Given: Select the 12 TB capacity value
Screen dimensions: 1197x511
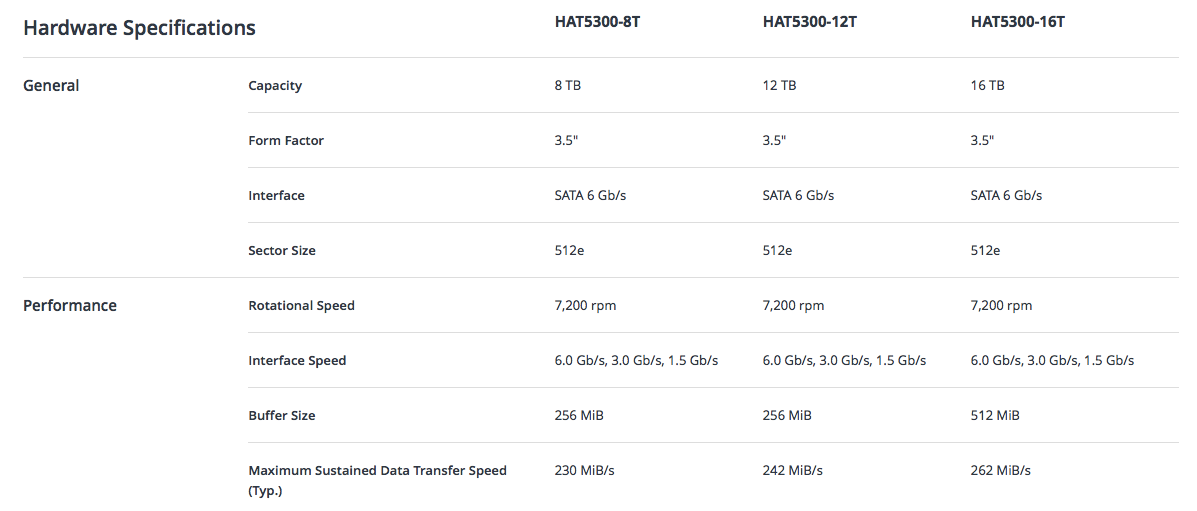Looking at the screenshot, I should pyautogui.click(x=779, y=86).
